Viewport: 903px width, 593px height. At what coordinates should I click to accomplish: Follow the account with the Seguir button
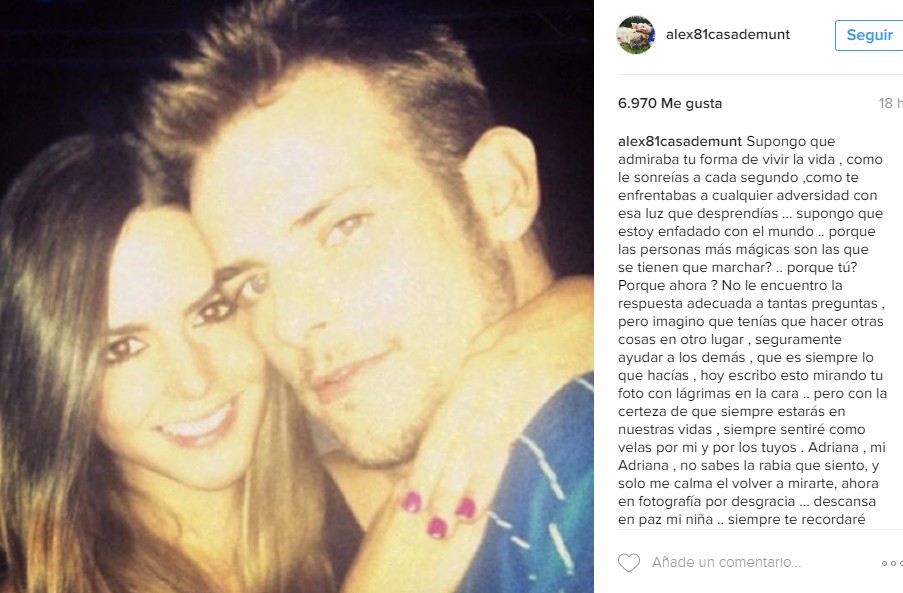[x=869, y=35]
